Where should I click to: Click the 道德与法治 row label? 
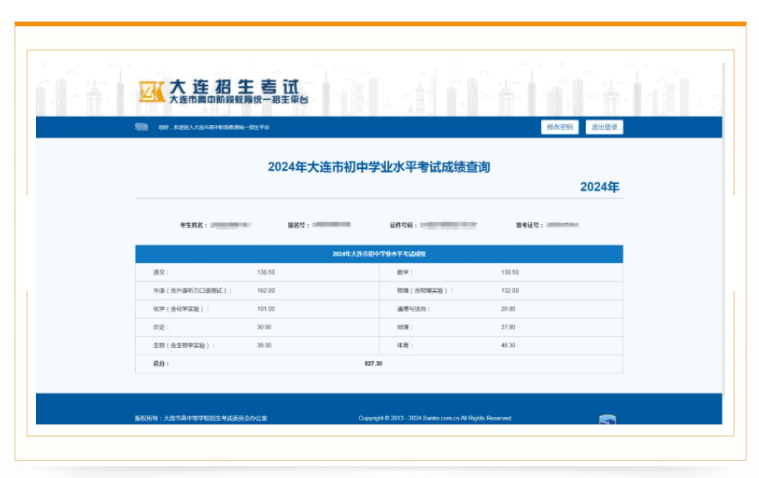[414, 308]
